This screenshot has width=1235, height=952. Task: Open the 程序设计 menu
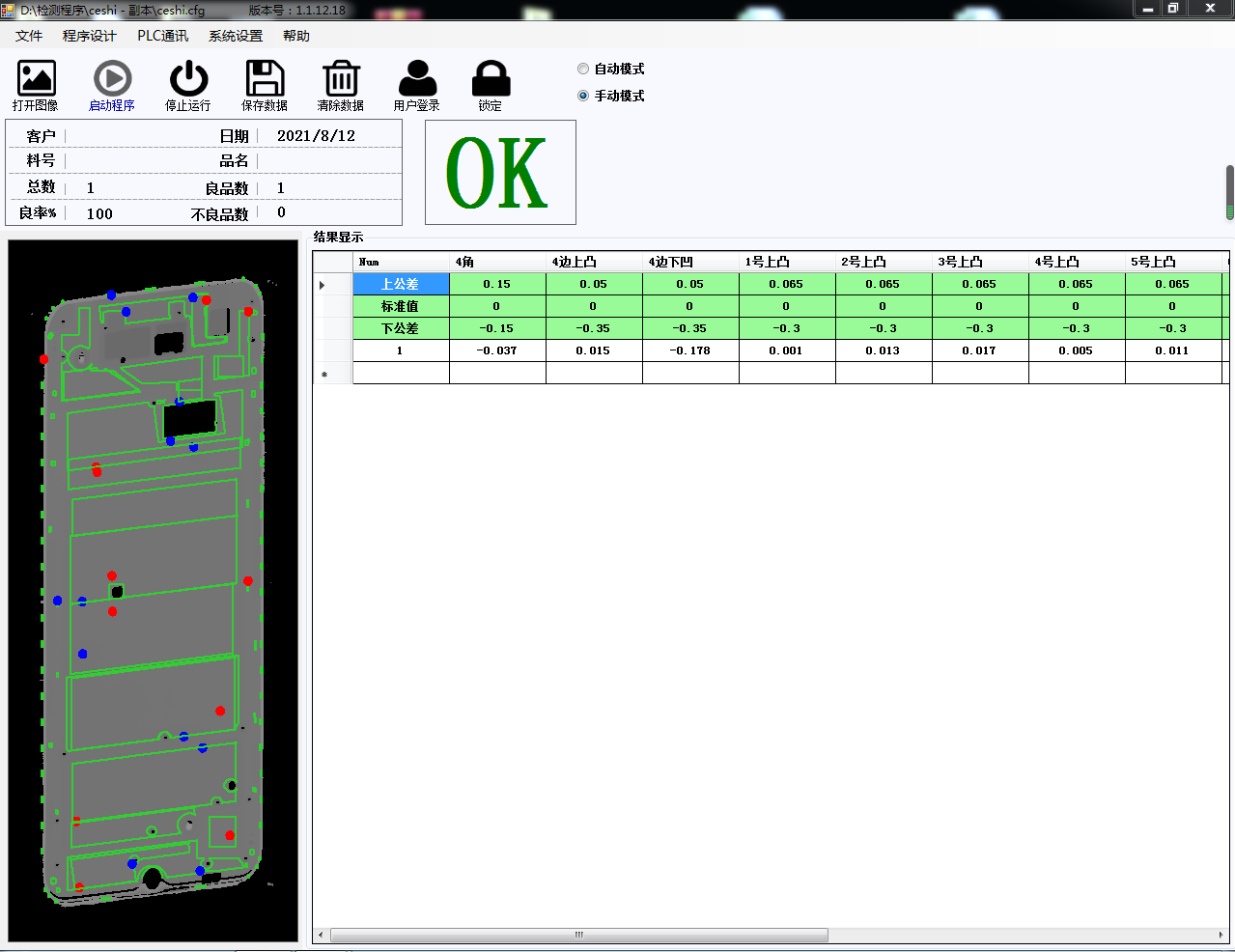(x=90, y=36)
